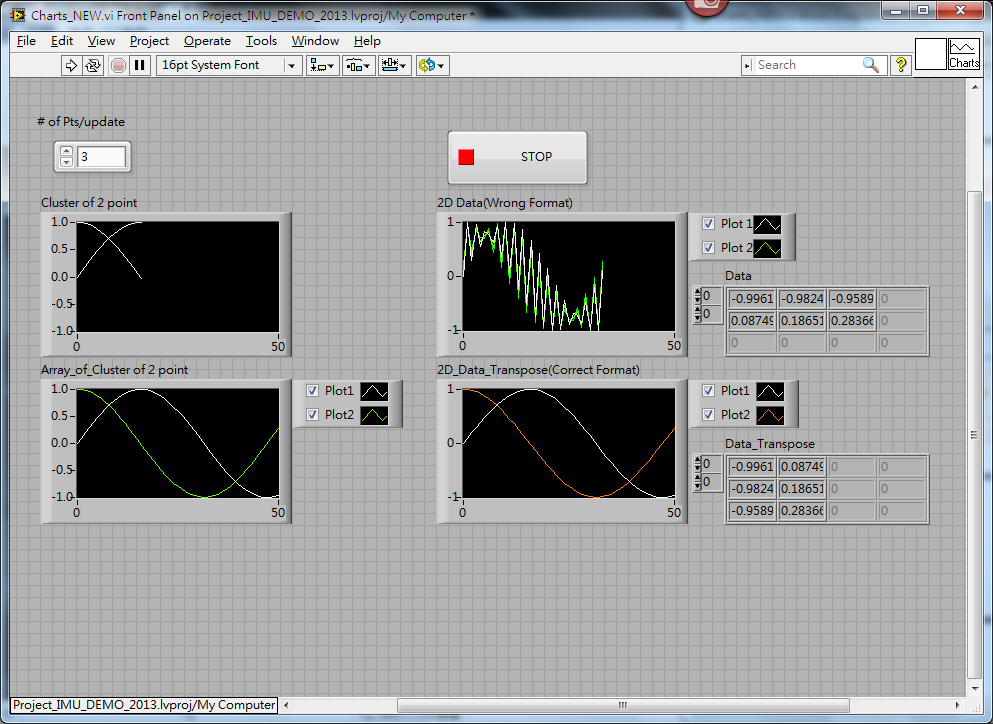This screenshot has height=724, width=993.
Task: Open the Reorder objects tool
Action: 432,65
